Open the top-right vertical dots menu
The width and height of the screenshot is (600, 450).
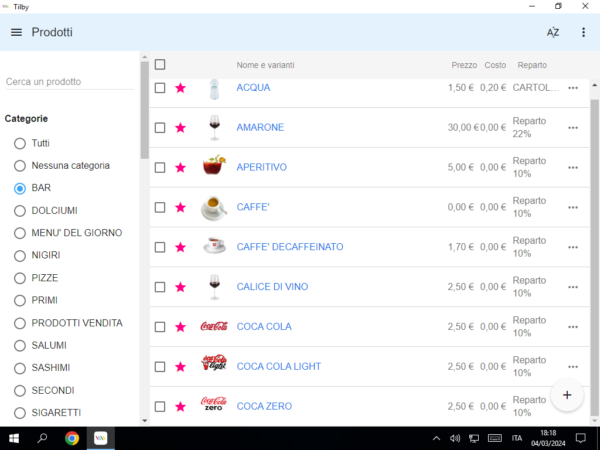coord(584,32)
